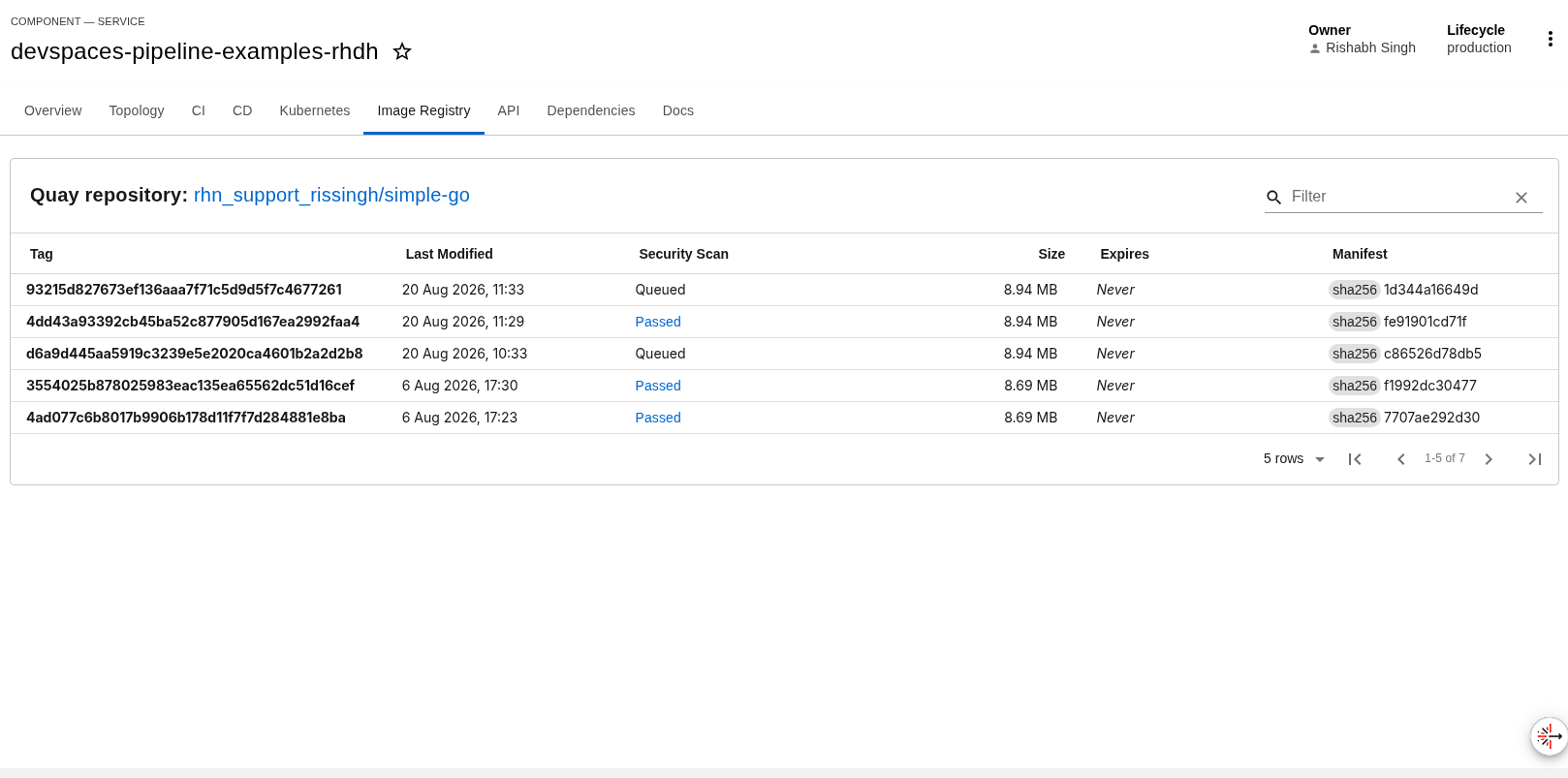This screenshot has width=1568, height=778.
Task: Click the sha256 chip for manifest 1d344a16649d
Action: (1355, 290)
